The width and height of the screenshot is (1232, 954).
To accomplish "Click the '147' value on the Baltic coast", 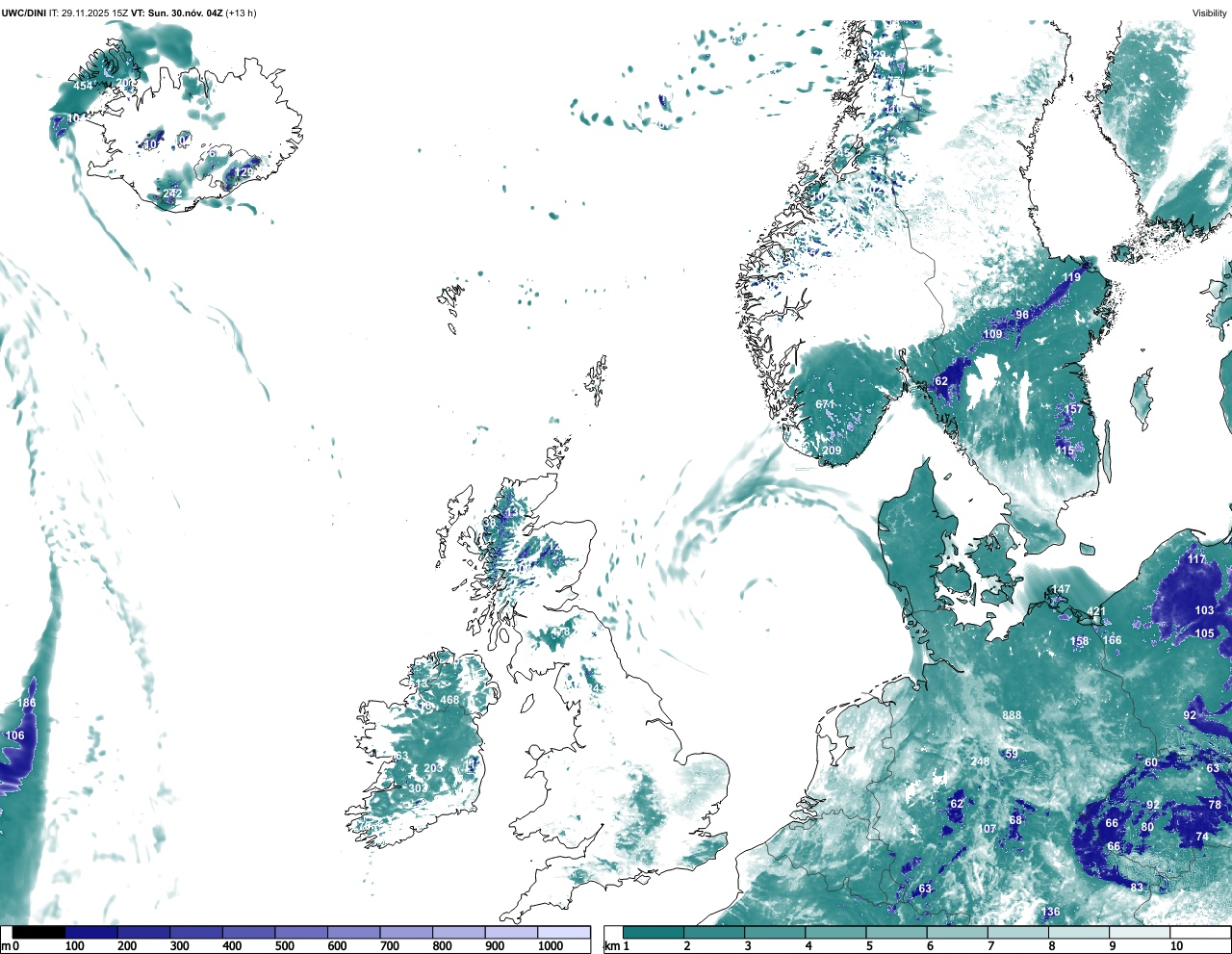I will [x=1061, y=589].
